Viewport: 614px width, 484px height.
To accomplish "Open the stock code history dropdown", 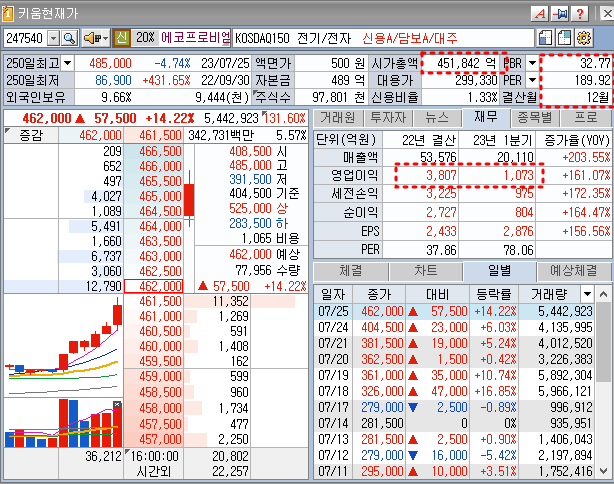I will tap(54, 38).
